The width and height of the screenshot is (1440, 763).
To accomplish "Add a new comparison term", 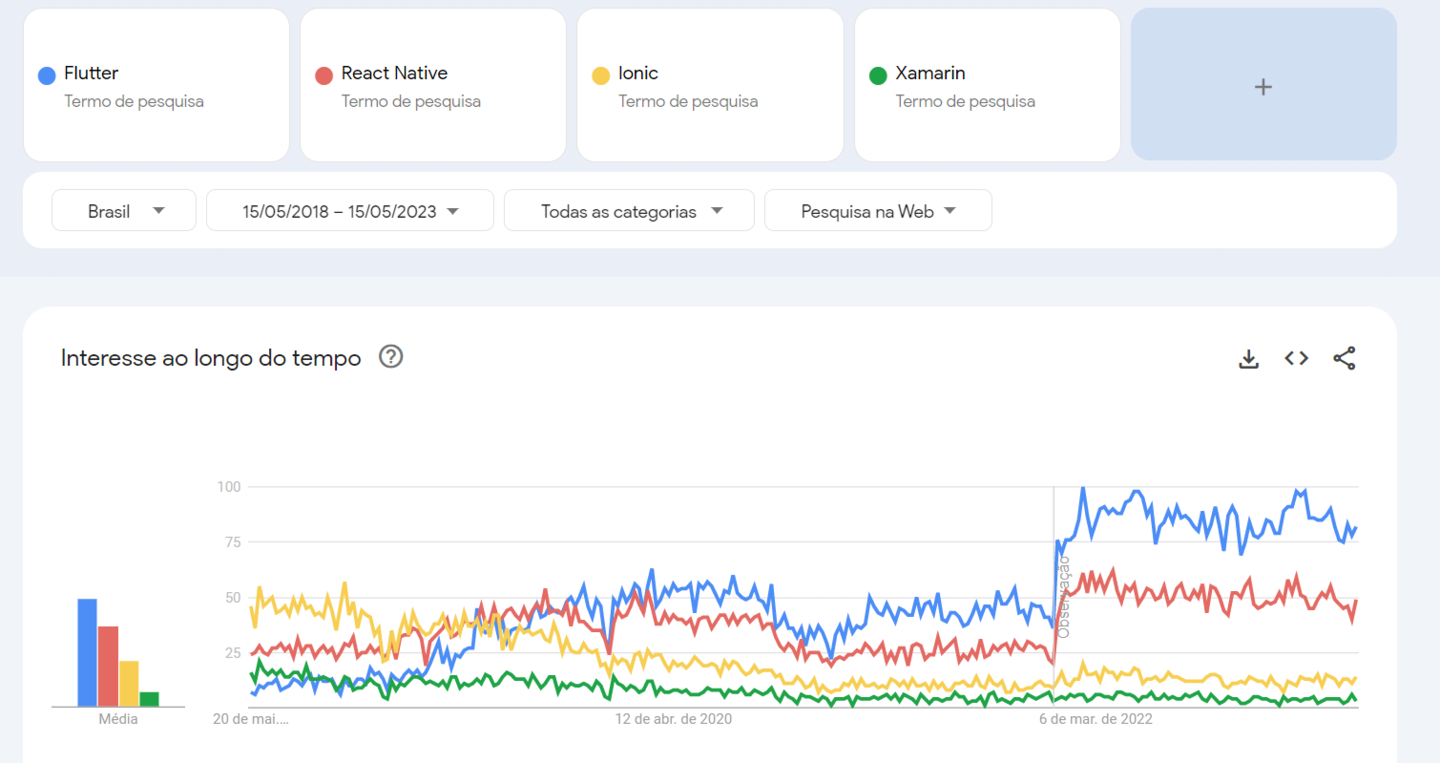I will (1263, 86).
